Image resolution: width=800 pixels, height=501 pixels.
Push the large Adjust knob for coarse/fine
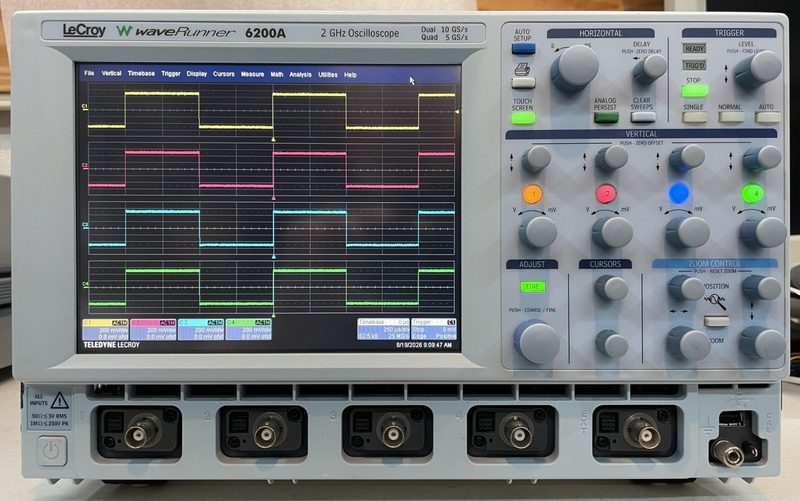coord(536,341)
